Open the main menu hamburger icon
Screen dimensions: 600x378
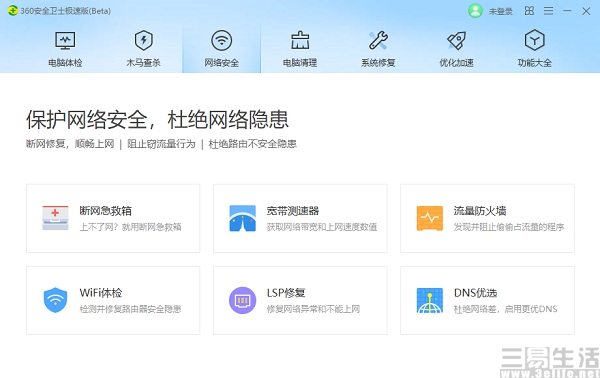548,11
